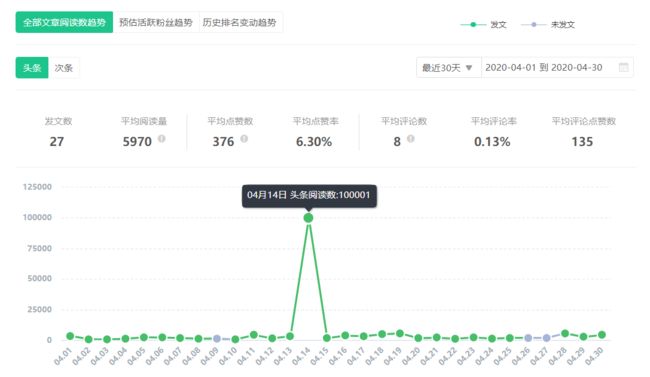Click the 04.26 gray data point
650x377 pixels.
pos(528,338)
